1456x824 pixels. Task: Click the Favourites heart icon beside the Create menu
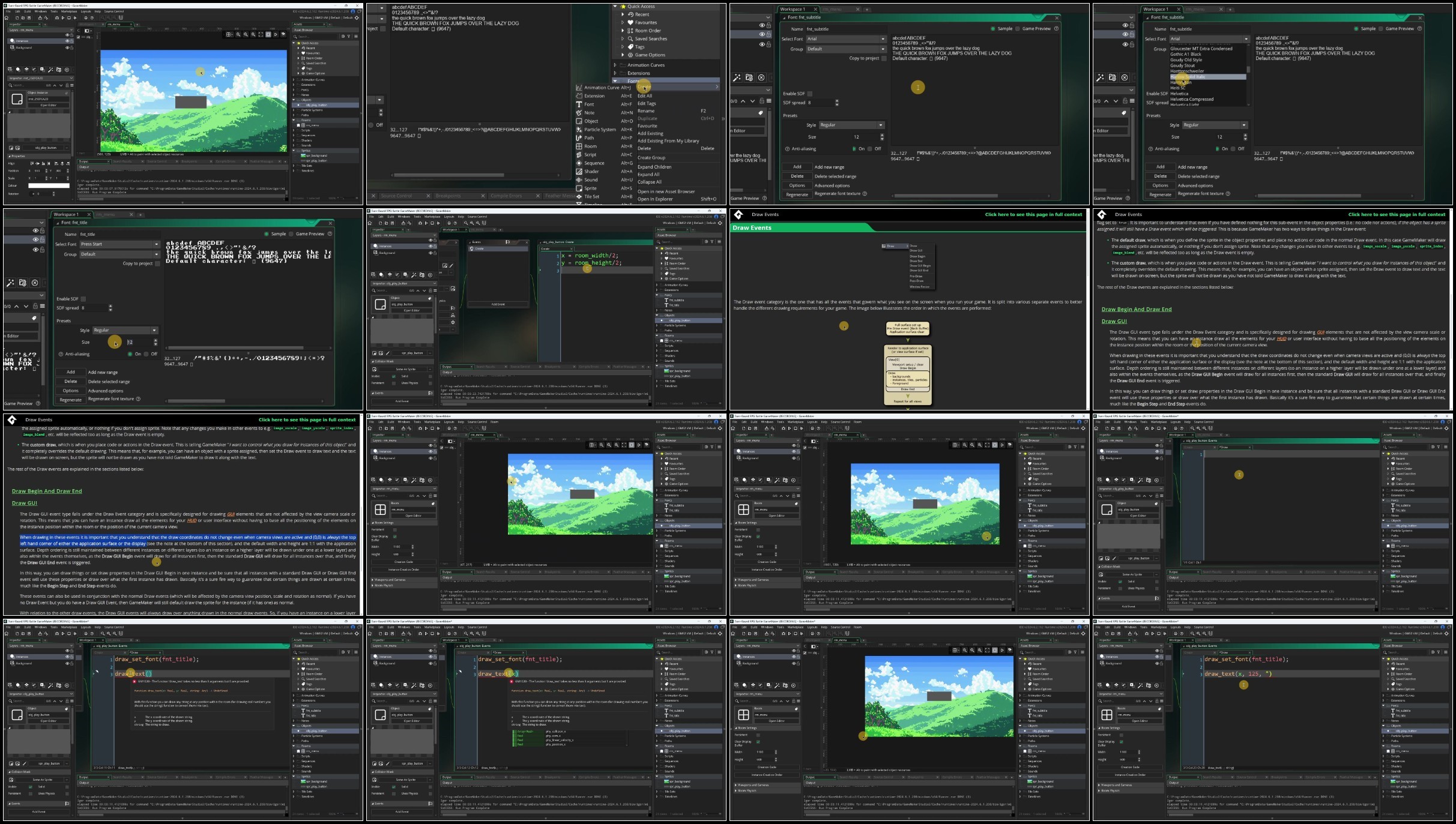[x=630, y=22]
